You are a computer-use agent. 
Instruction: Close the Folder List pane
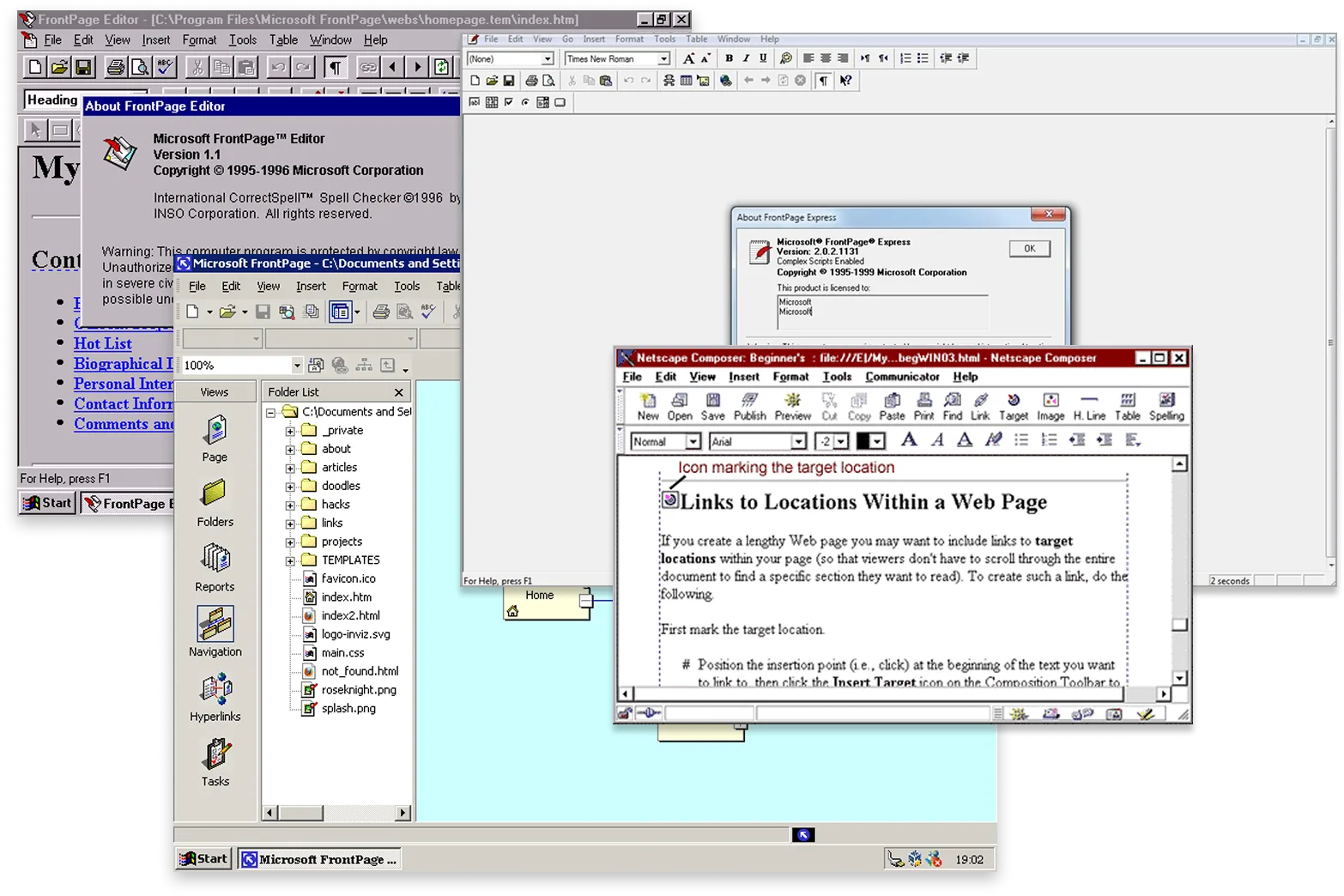click(x=398, y=392)
